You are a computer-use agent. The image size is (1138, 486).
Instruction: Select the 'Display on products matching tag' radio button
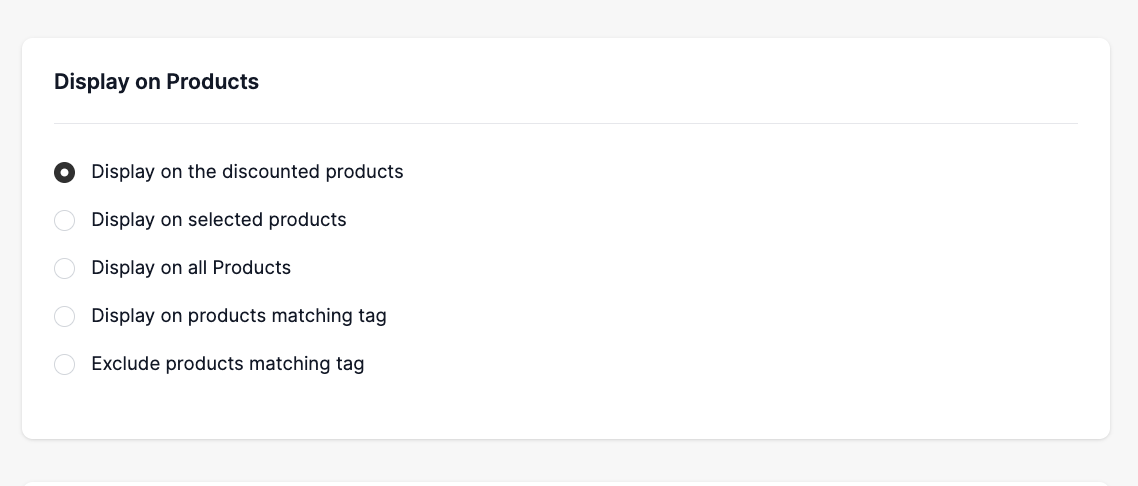click(64, 316)
